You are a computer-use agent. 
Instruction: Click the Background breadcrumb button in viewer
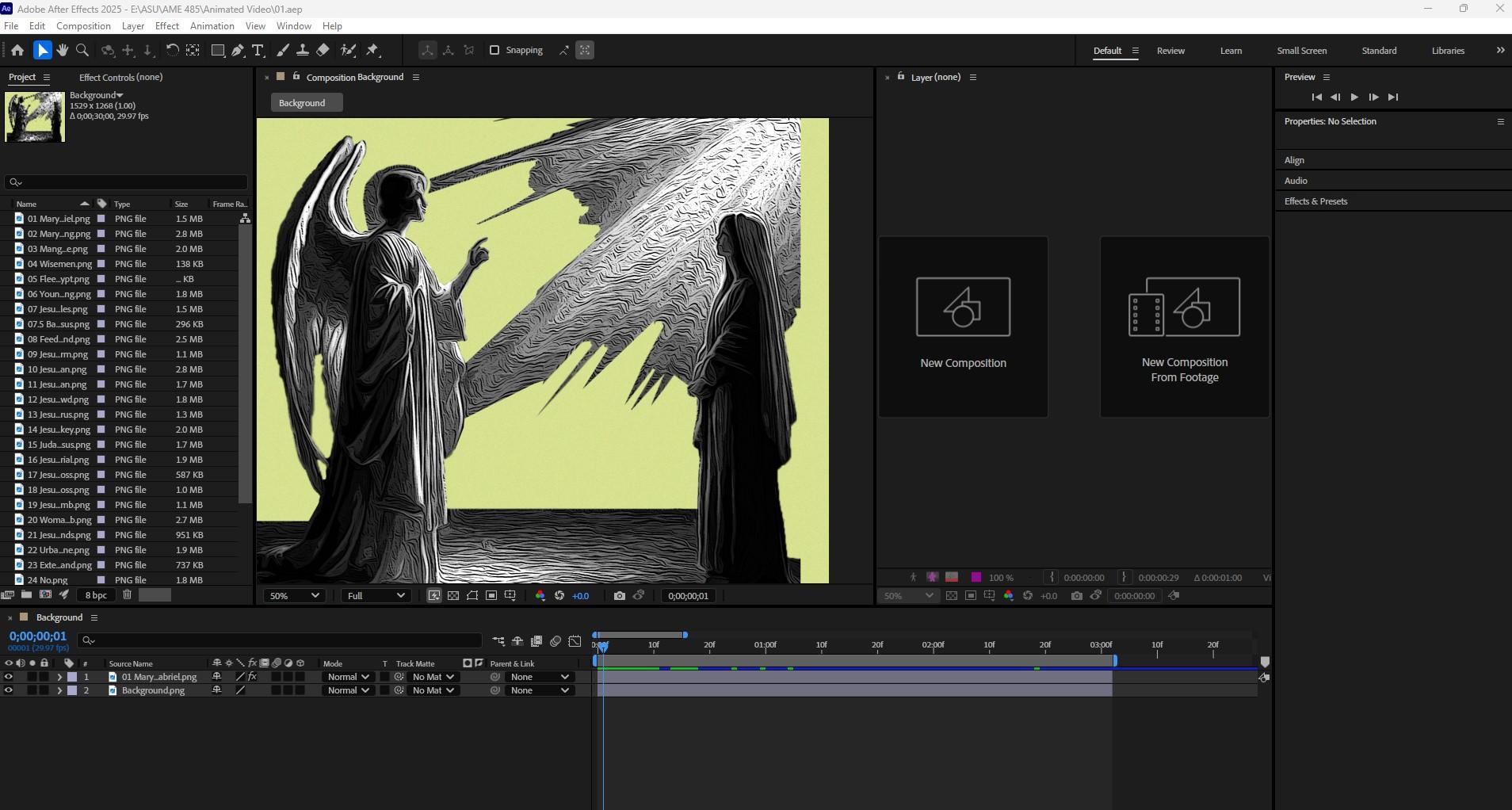306,103
